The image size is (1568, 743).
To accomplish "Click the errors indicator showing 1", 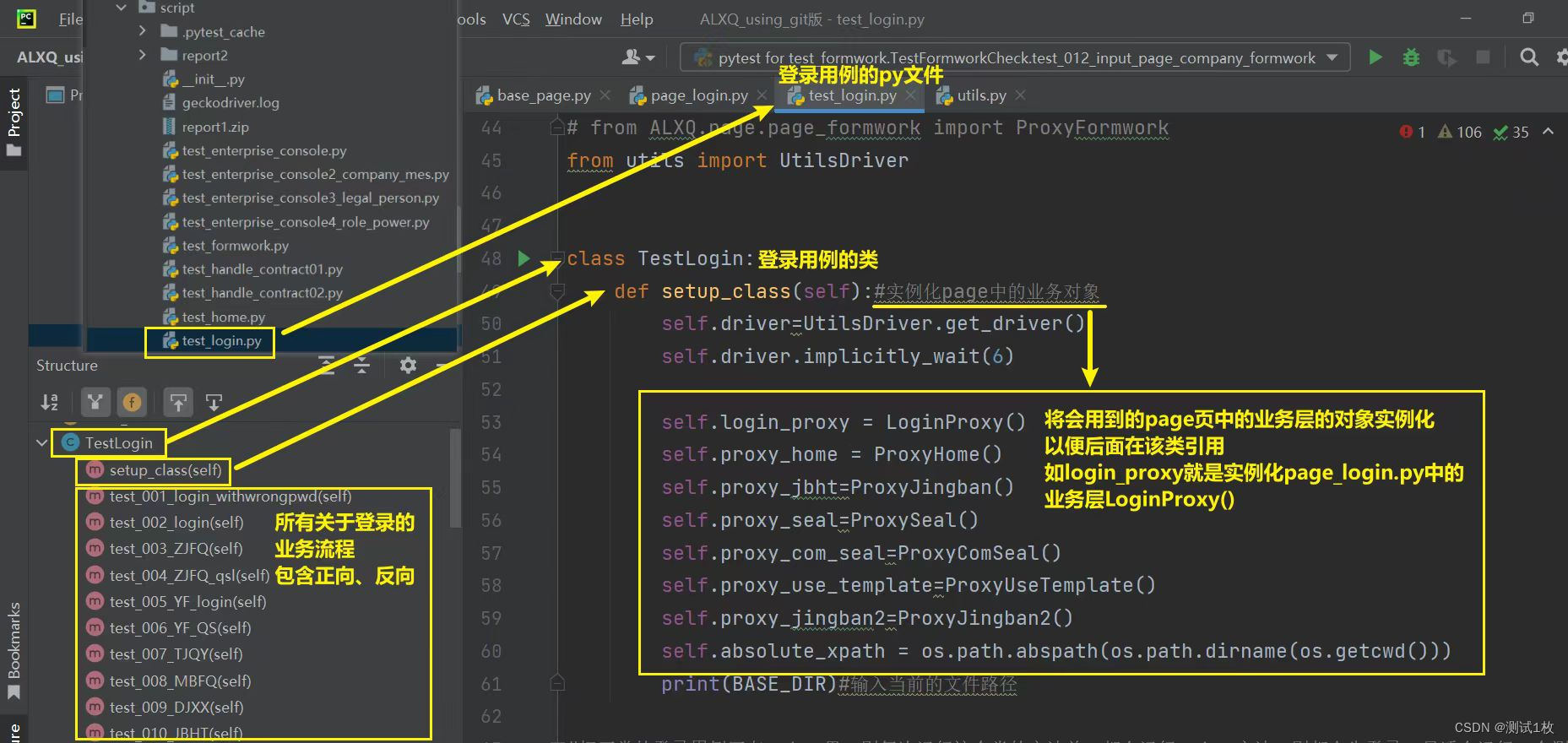I will 1413,132.
